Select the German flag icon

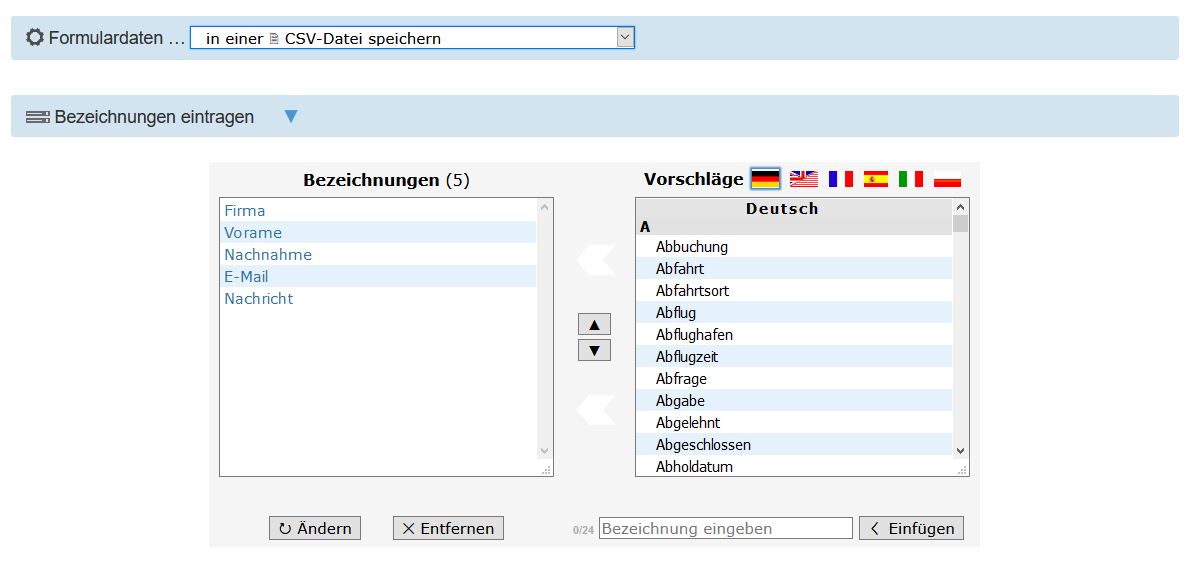pyautogui.click(x=765, y=179)
